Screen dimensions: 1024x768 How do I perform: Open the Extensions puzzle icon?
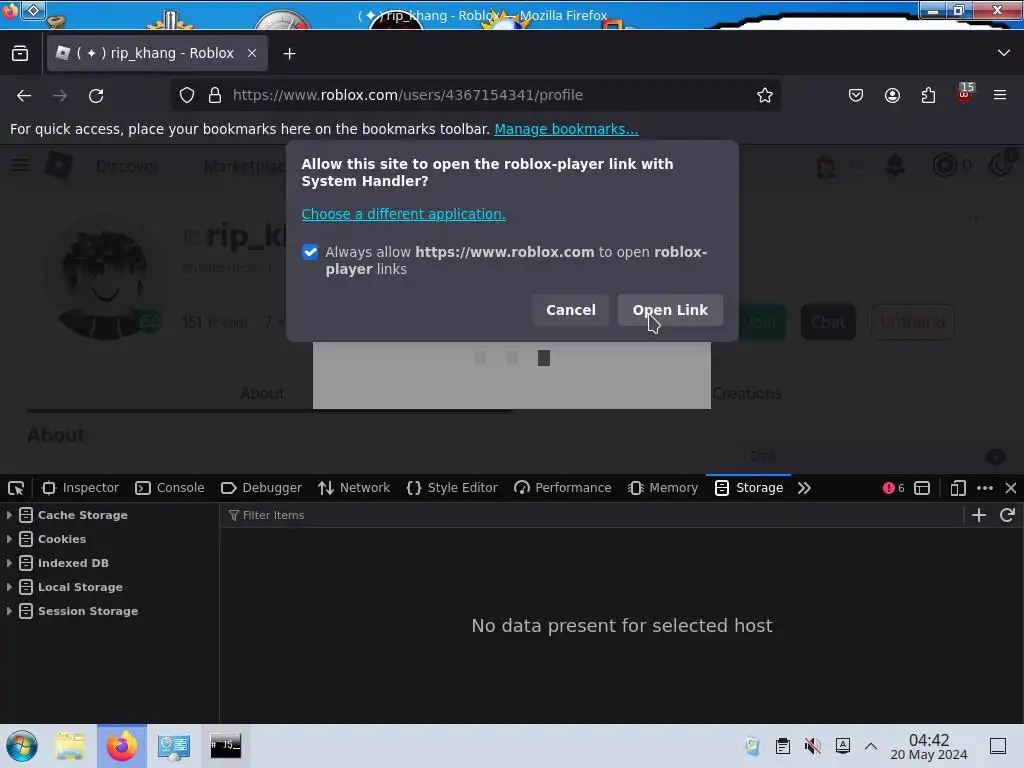[928, 95]
